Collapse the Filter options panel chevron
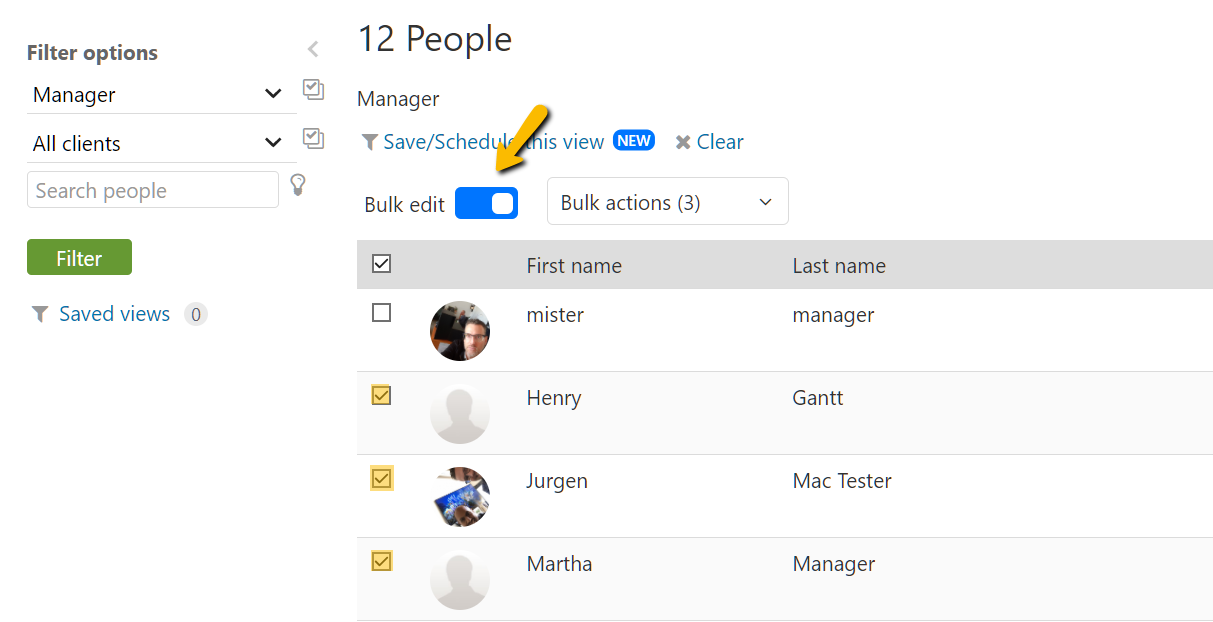Screen dimensions: 1213x622 (313, 49)
